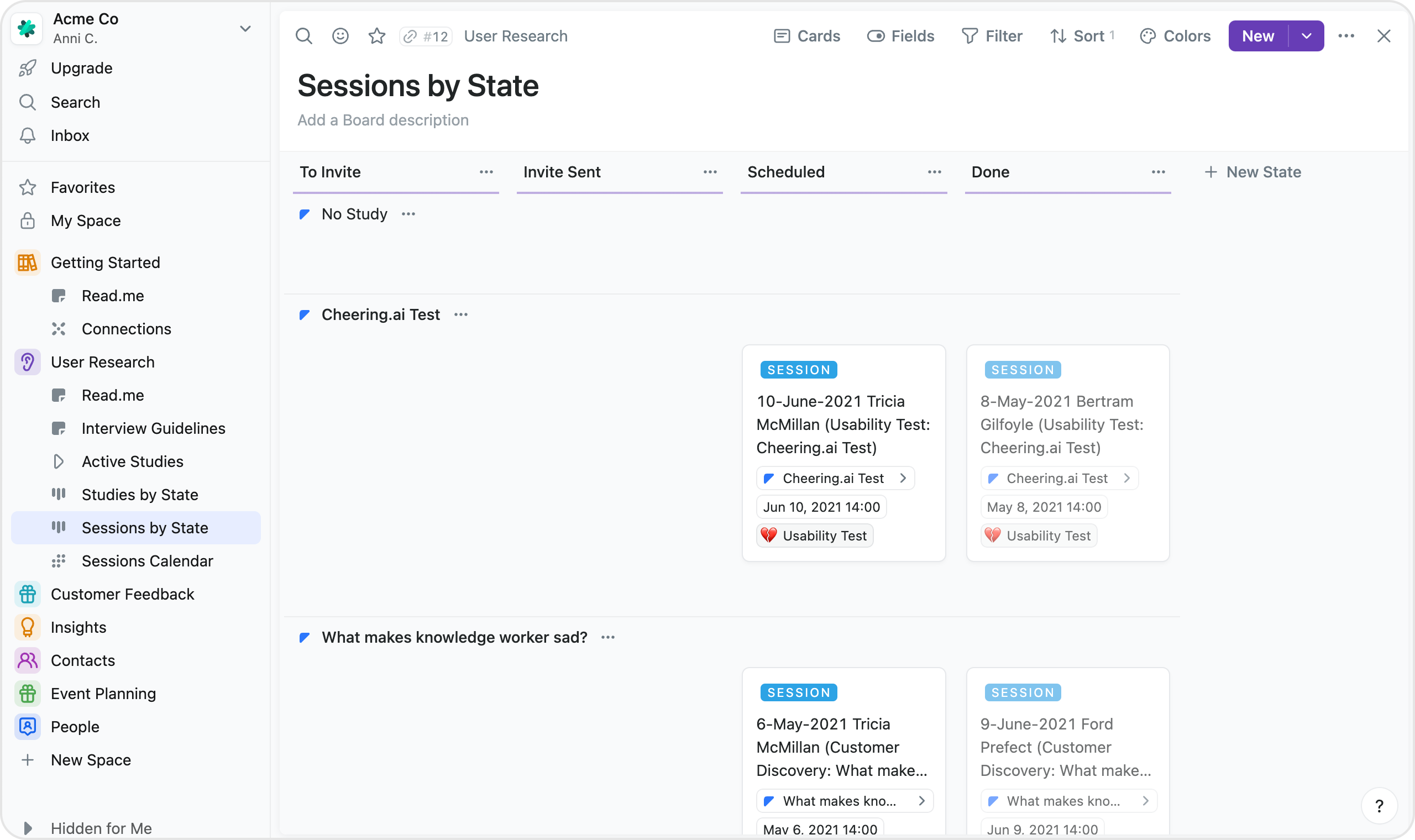
Task: Open the 10-June-2021 Tricia McMillan session card
Action: [x=843, y=424]
